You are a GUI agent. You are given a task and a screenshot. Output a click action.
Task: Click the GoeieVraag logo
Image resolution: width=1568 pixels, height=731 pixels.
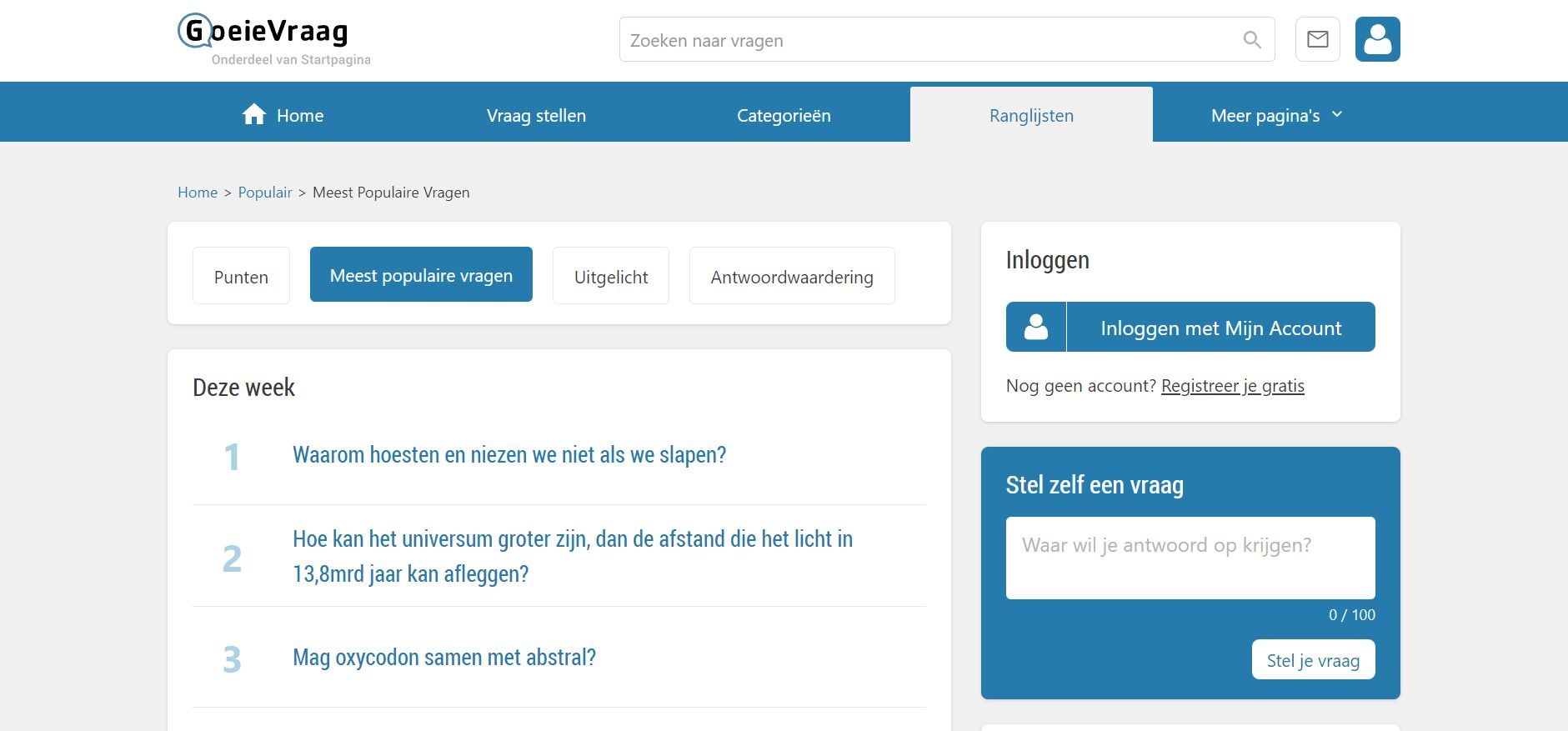pyautogui.click(x=263, y=33)
